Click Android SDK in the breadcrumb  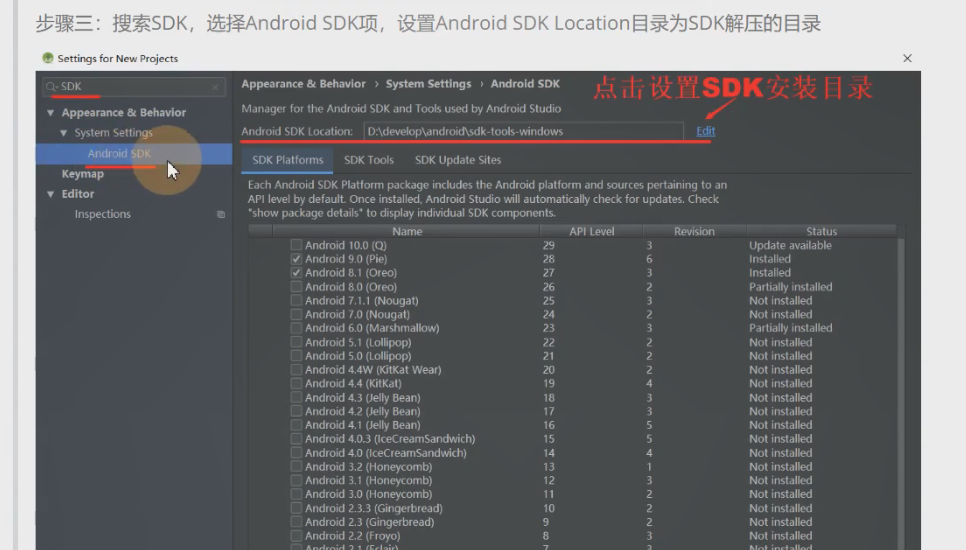(x=525, y=84)
